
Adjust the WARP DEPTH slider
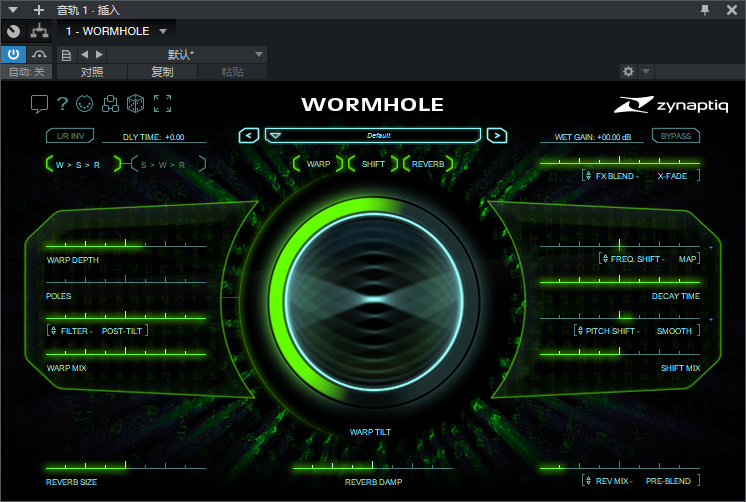(x=126, y=246)
